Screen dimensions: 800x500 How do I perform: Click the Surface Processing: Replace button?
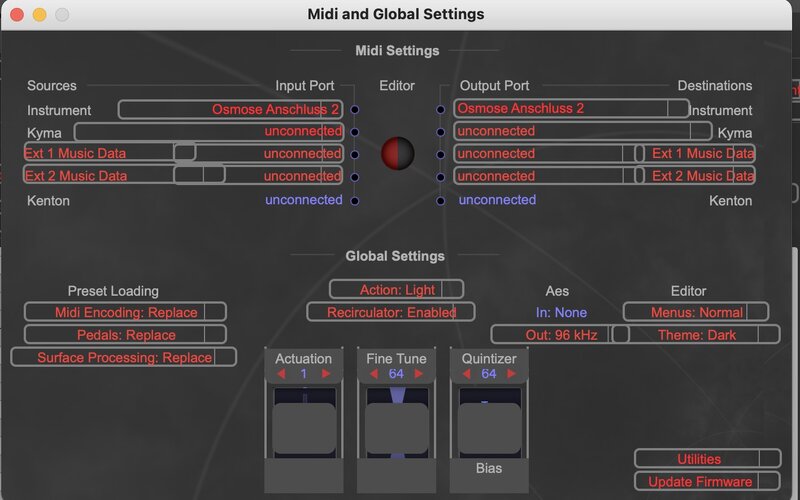pos(123,357)
